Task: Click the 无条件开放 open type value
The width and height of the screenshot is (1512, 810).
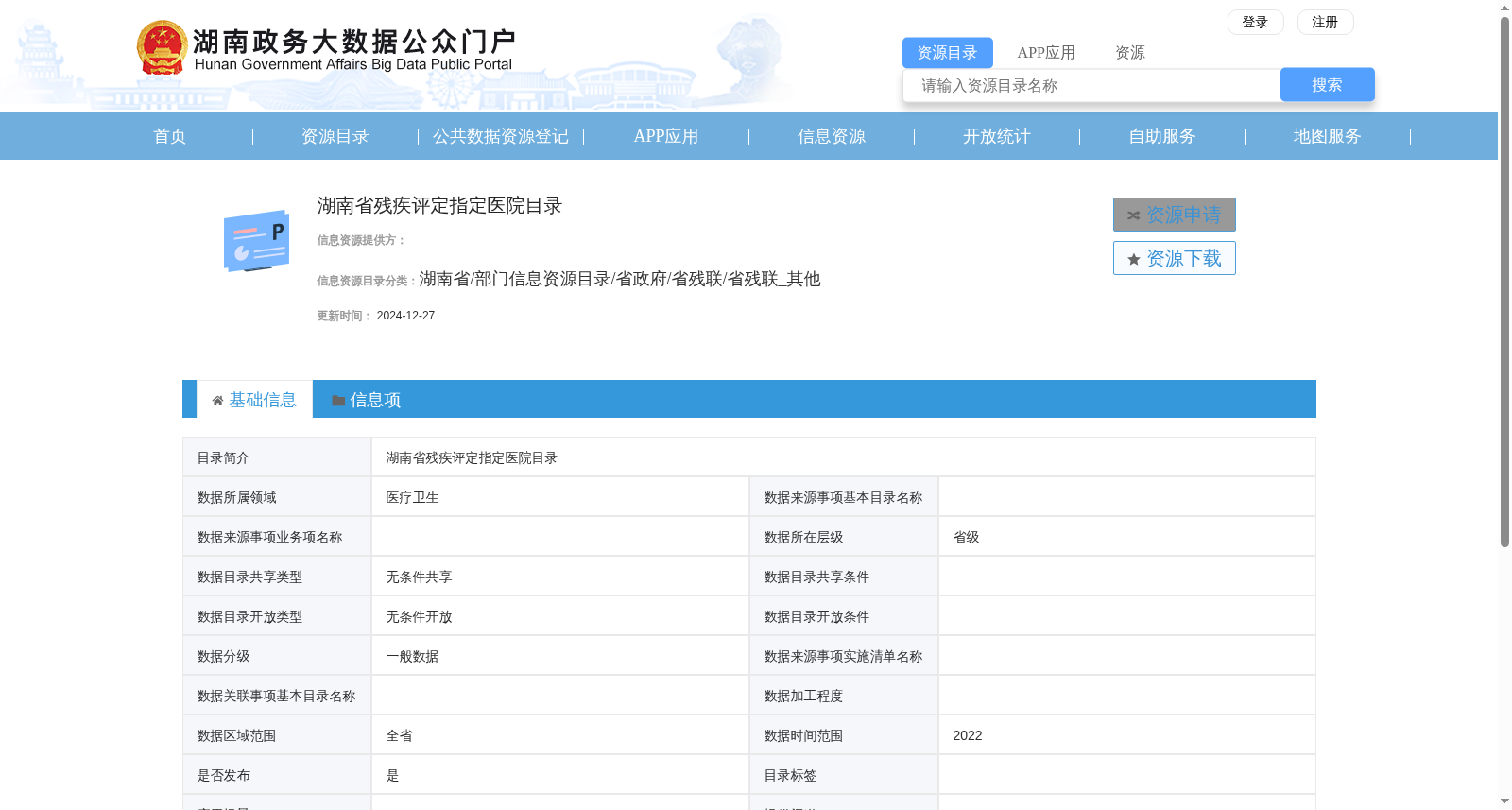Action: 419,617
